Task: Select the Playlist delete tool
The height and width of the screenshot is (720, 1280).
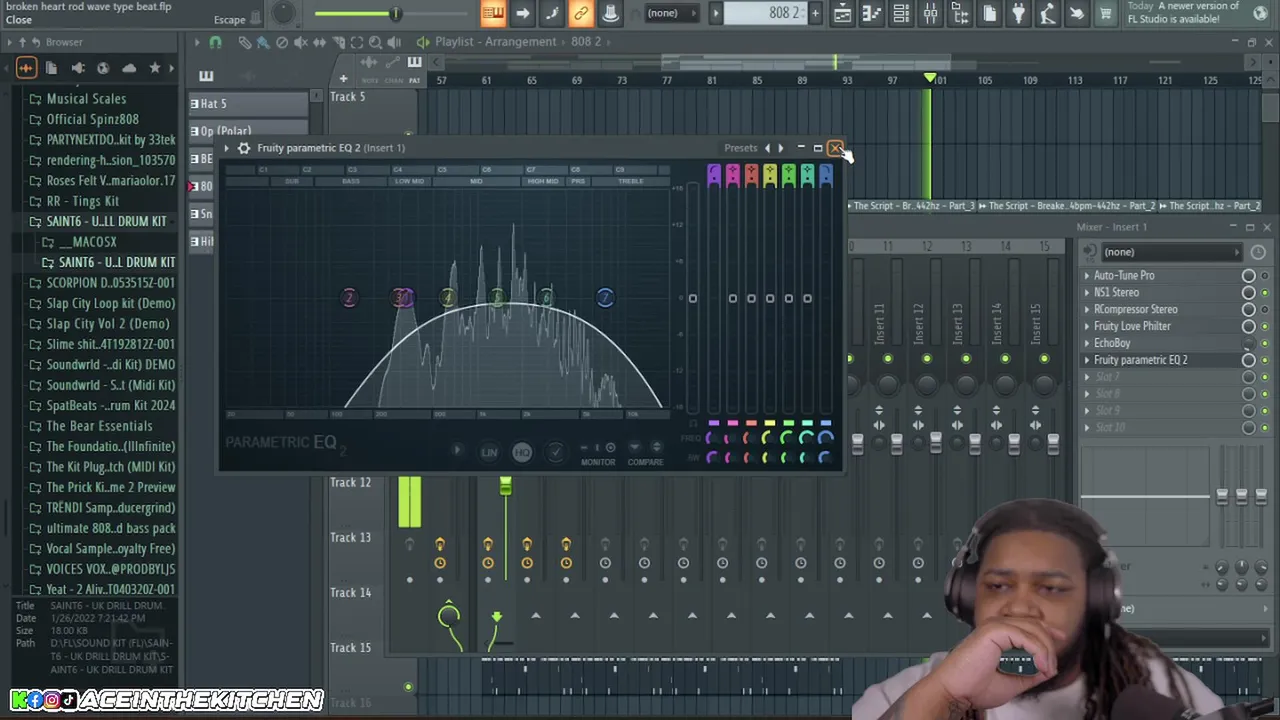Action: [x=282, y=42]
